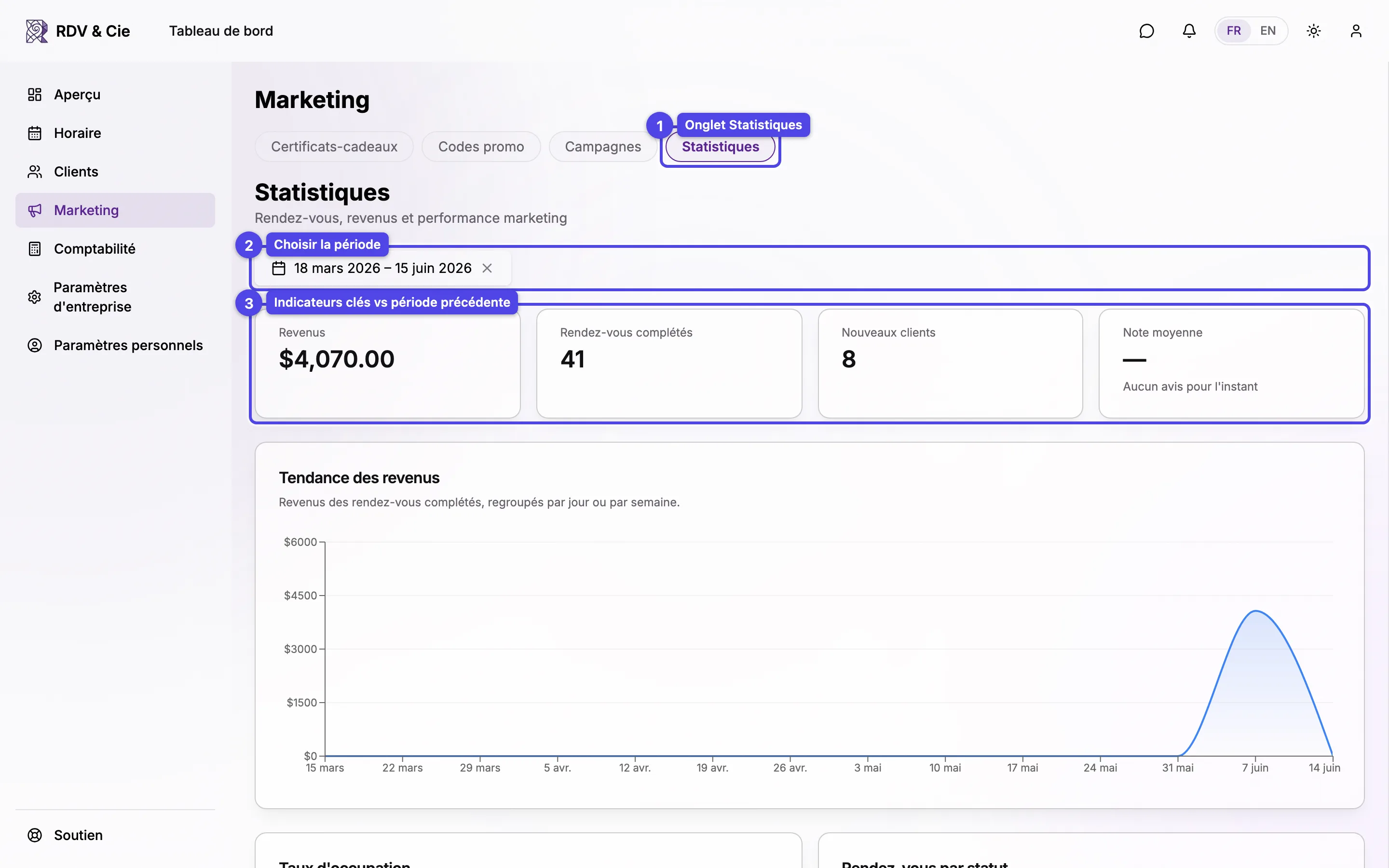Click the RDV & Cie brand name
Image resolution: width=1389 pixels, height=868 pixels.
pyautogui.click(x=93, y=31)
